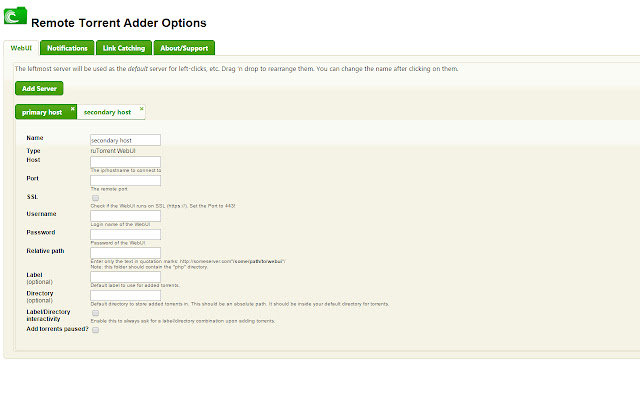This screenshot has width=640, height=400.
Task: Switch to the Notifications tab
Action: tap(68, 47)
